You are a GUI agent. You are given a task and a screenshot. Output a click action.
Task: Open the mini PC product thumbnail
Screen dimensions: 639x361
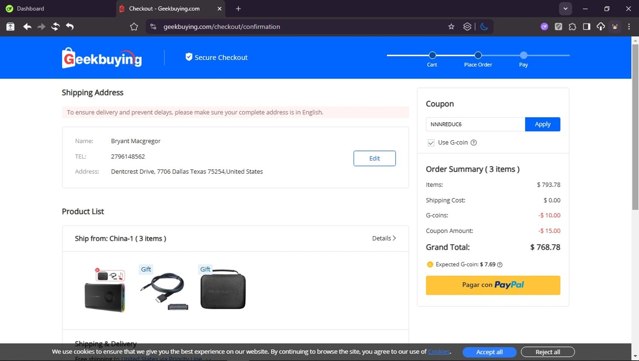pos(105,290)
